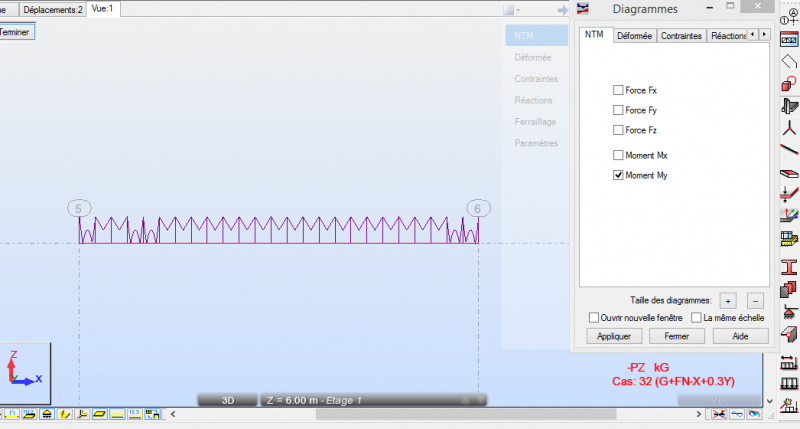The width and height of the screenshot is (800, 429).
Task: Click the Fermer button
Action: 677,336
